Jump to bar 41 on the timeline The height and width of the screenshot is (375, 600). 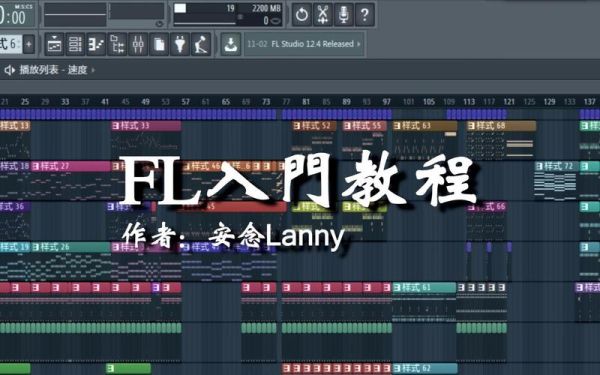(x=105, y=102)
